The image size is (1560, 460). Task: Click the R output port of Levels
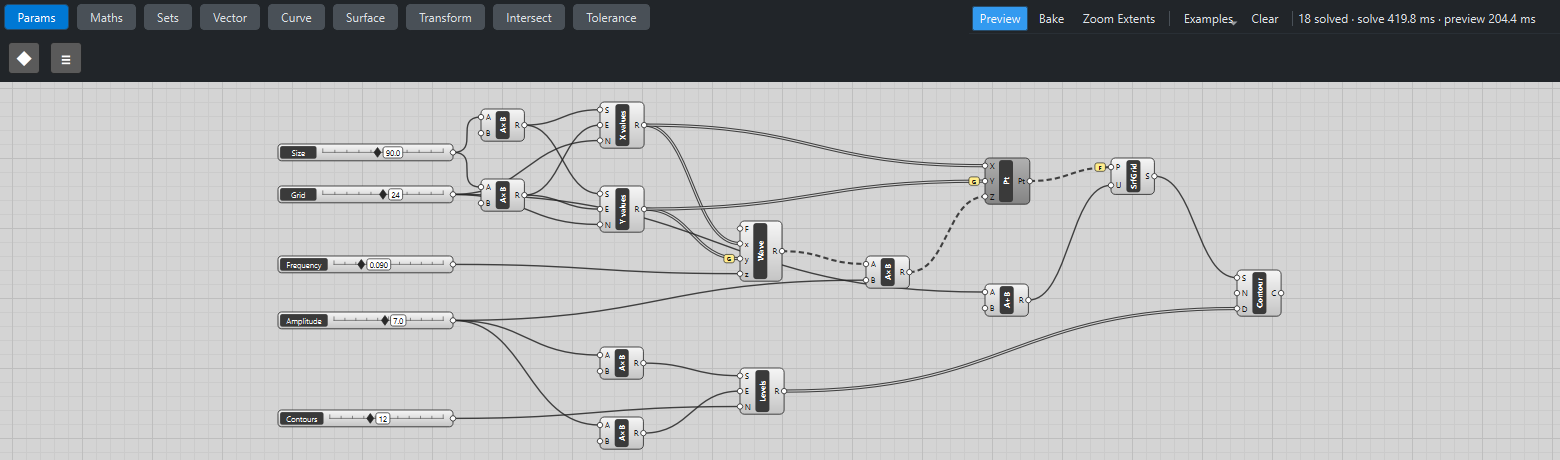click(x=784, y=391)
